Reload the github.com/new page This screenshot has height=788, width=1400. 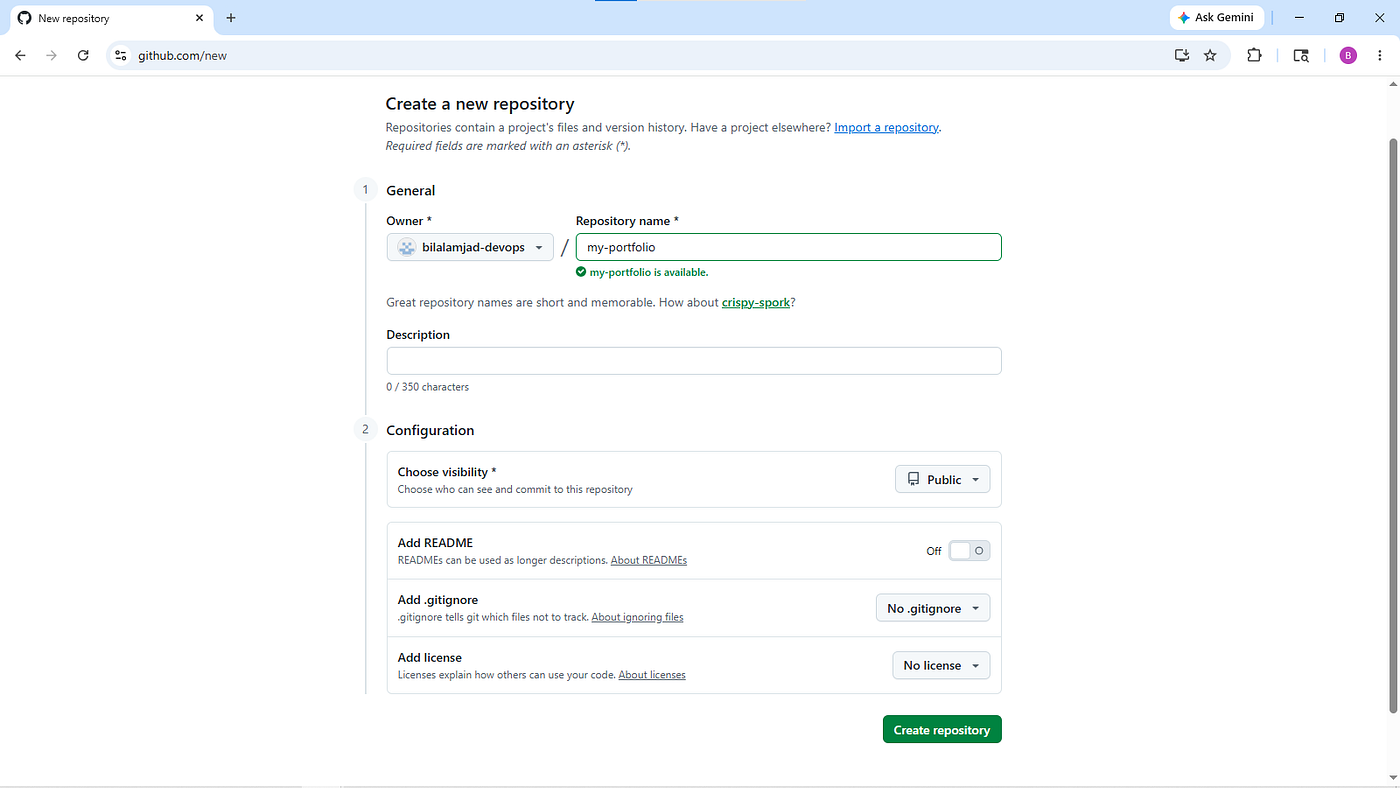84,56
